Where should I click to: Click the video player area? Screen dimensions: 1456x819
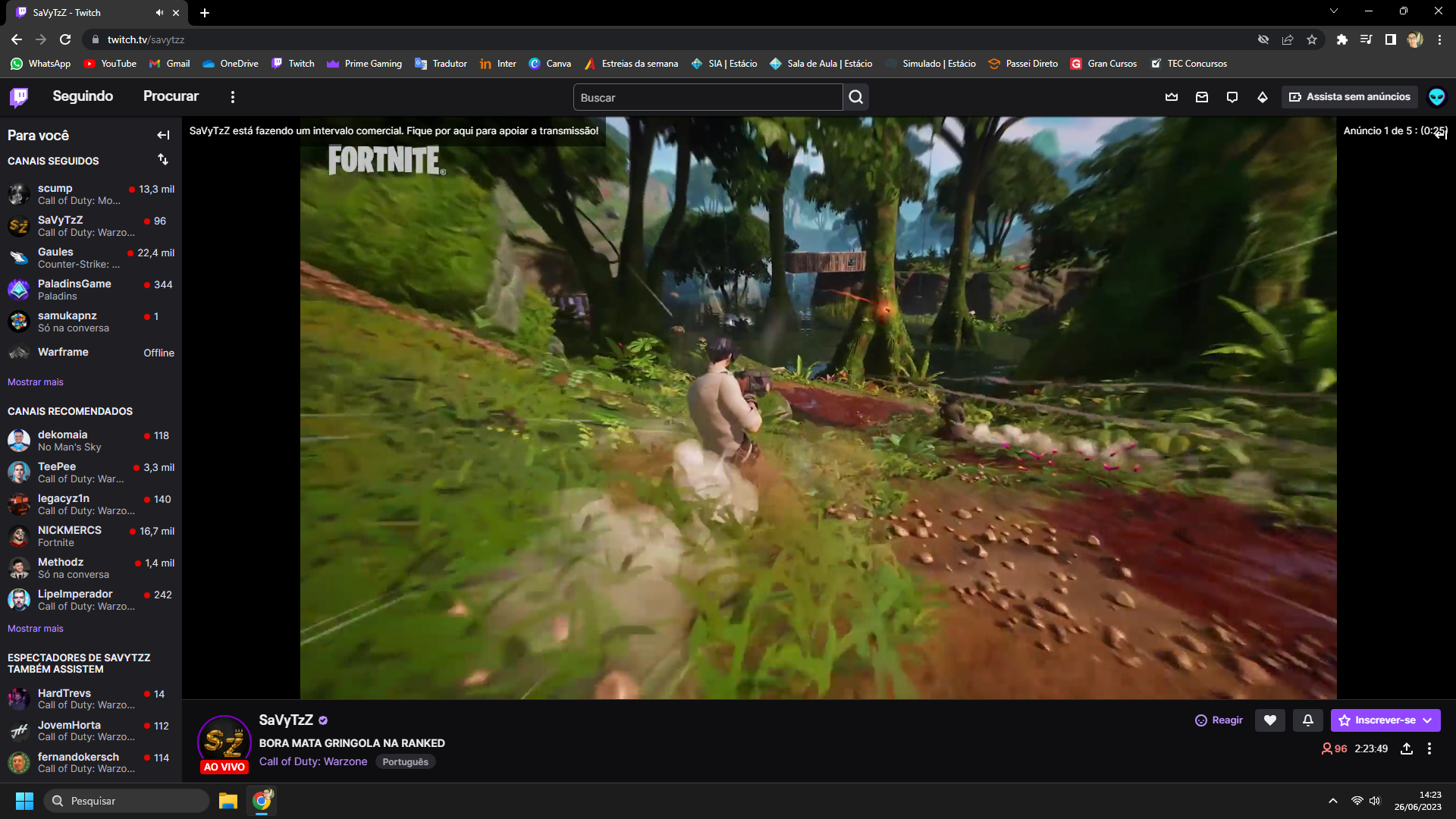[x=818, y=408]
